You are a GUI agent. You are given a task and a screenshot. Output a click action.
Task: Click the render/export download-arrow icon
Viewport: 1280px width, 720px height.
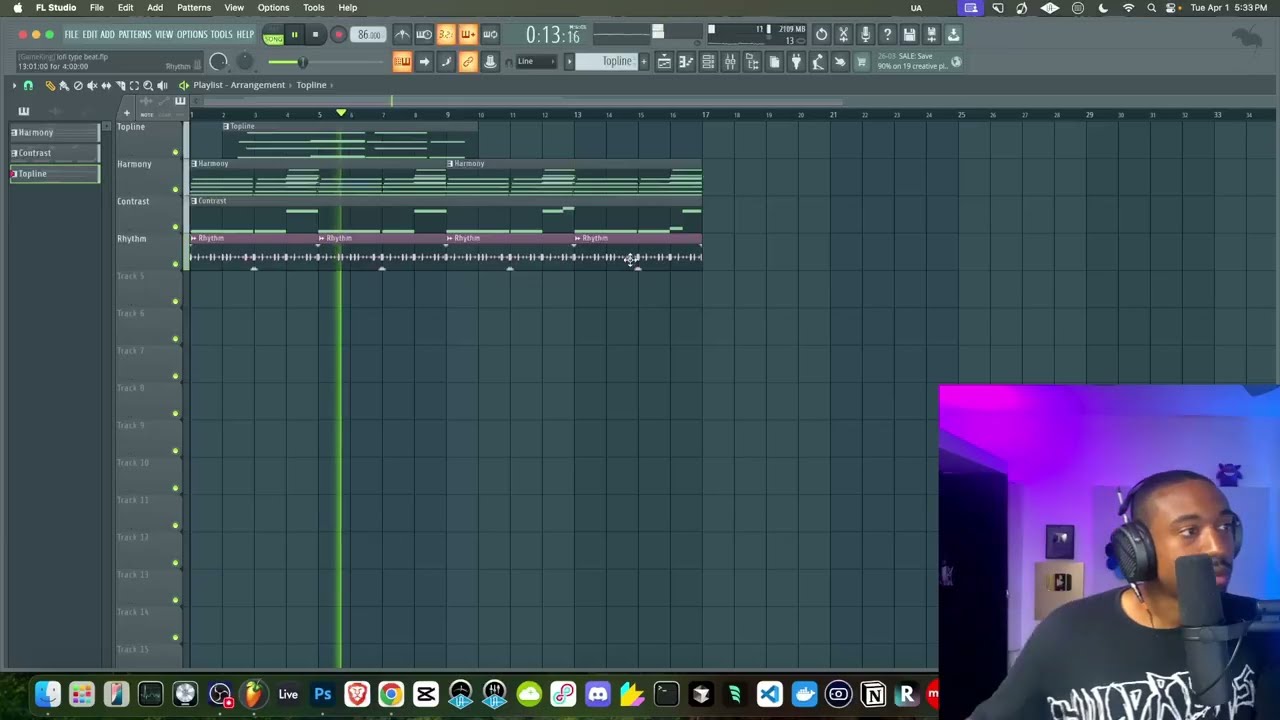[953, 35]
